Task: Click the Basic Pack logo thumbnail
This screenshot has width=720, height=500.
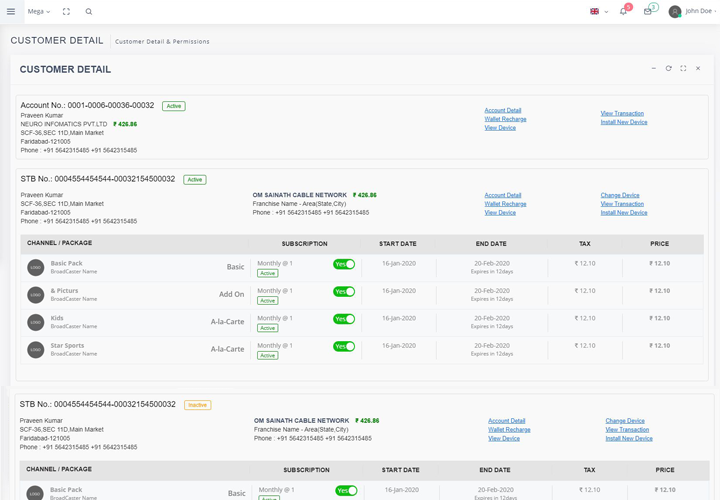Action: (35, 268)
